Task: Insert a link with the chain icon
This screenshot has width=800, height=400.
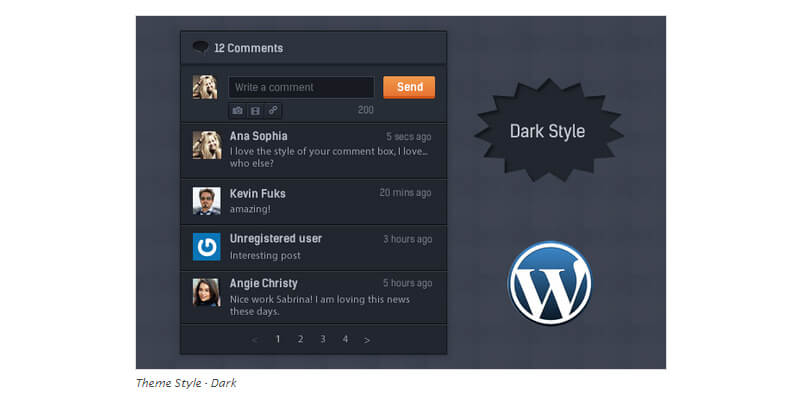Action: (273, 110)
